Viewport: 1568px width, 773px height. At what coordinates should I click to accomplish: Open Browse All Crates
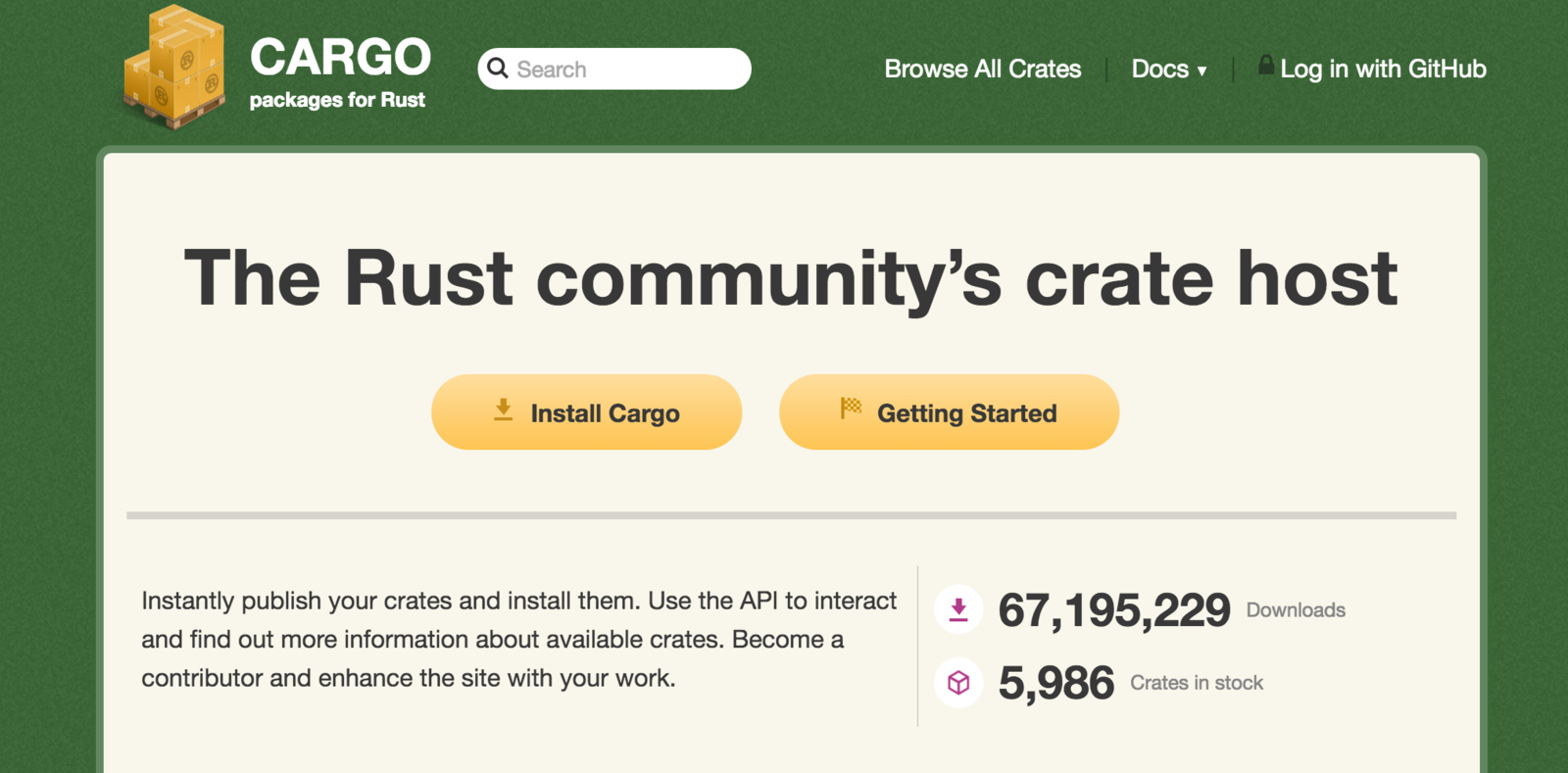pyautogui.click(x=983, y=69)
